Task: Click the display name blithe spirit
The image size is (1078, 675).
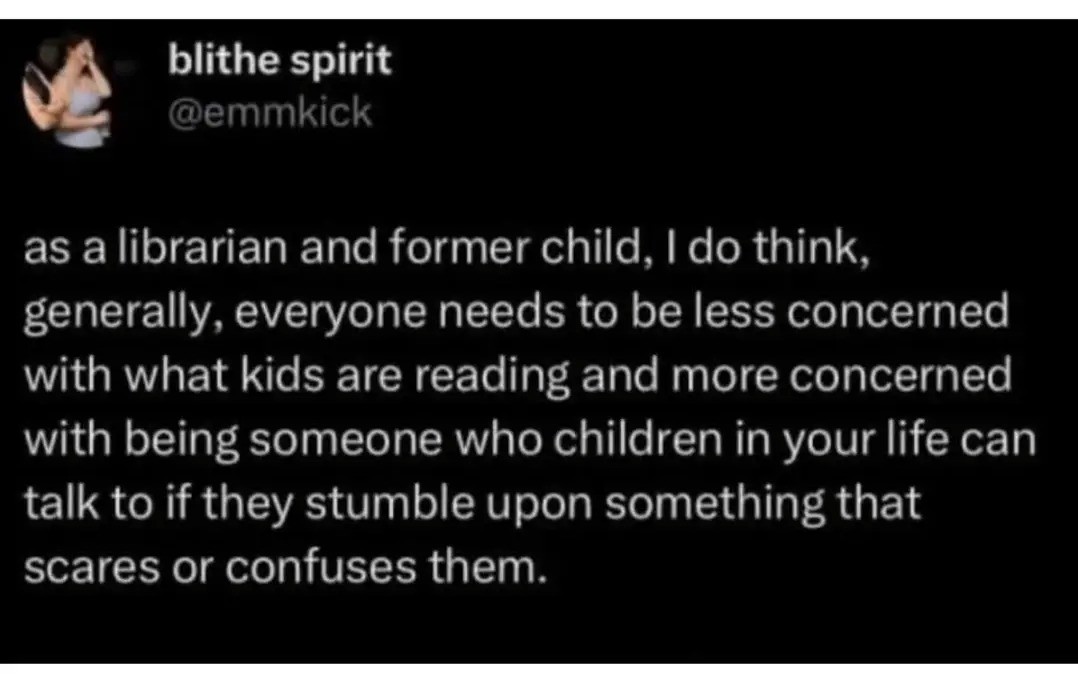Action: coord(280,60)
